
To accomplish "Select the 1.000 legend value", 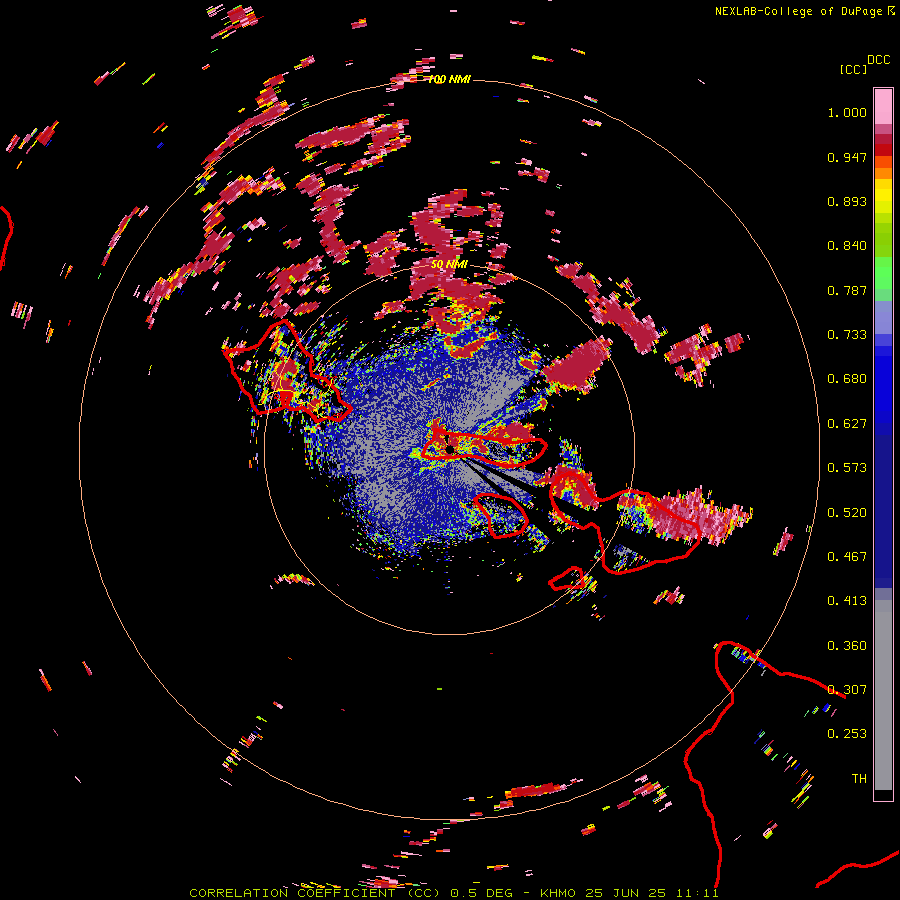I will pyautogui.click(x=847, y=112).
